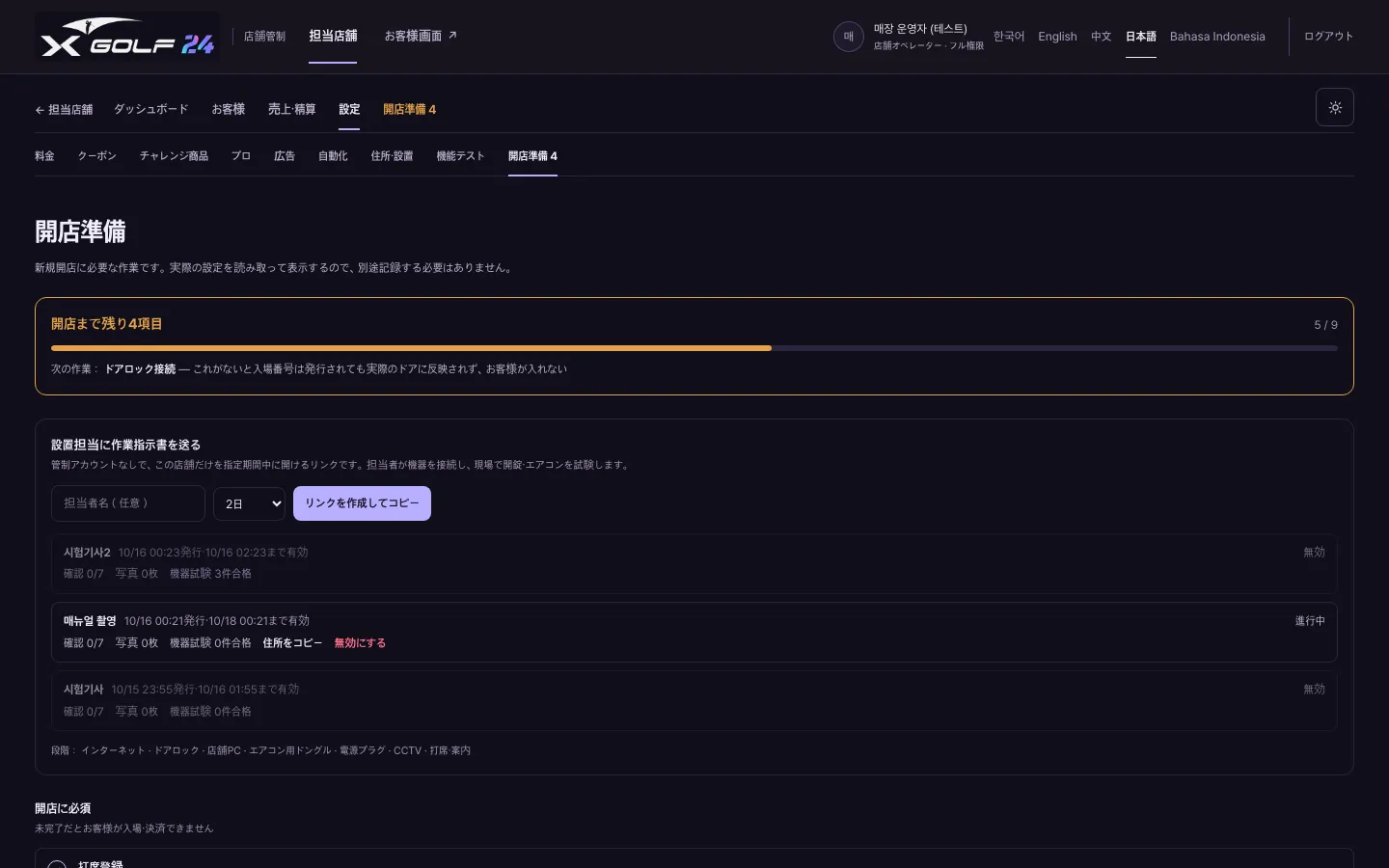The image size is (1389, 868).
Task: Open the お客様 store tab
Action: (229, 110)
